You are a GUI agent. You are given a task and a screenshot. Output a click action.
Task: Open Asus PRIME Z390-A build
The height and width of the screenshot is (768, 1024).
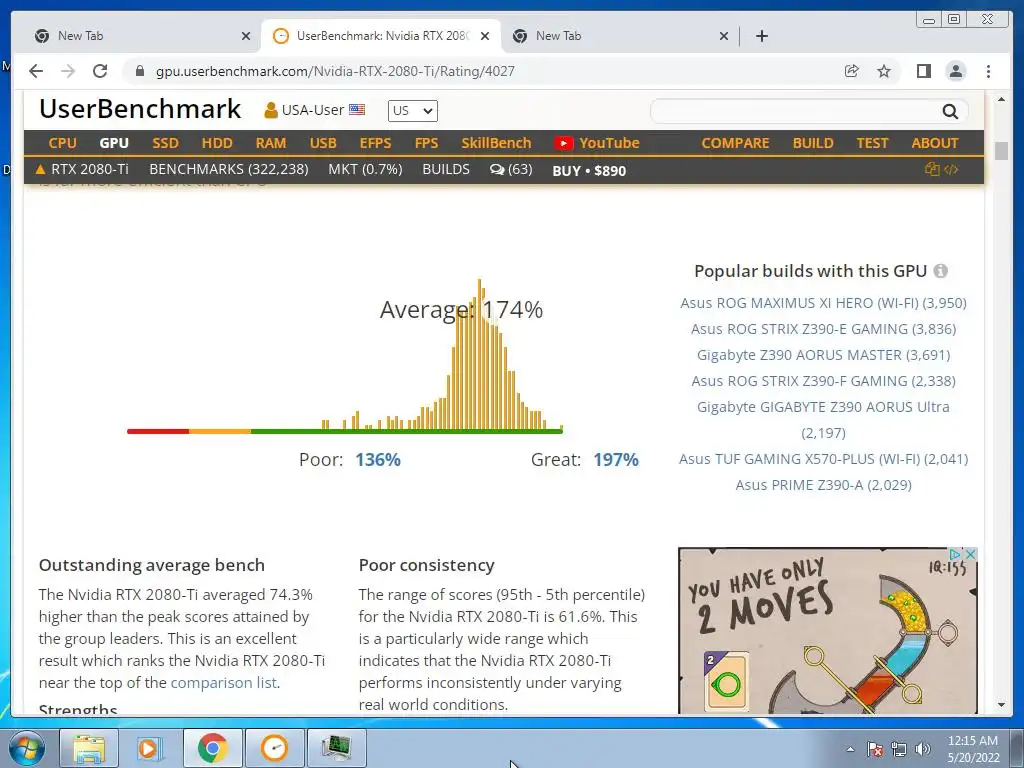(x=824, y=485)
